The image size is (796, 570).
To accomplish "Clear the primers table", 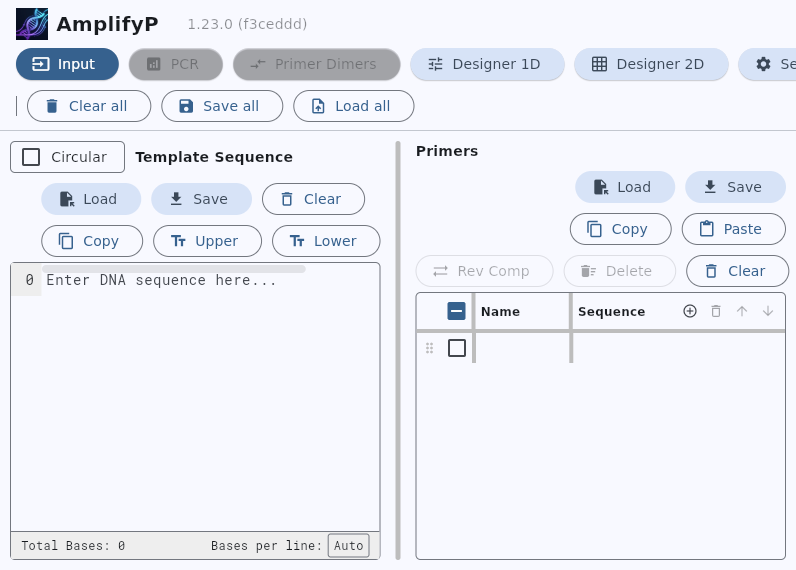I will pyautogui.click(x=737, y=271).
